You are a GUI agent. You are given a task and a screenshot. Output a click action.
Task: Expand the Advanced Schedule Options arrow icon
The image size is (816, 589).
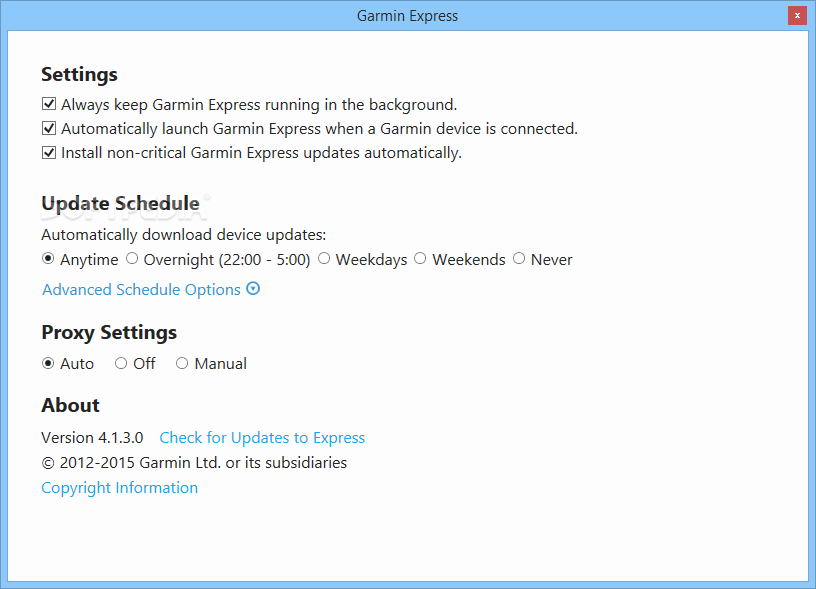253,289
